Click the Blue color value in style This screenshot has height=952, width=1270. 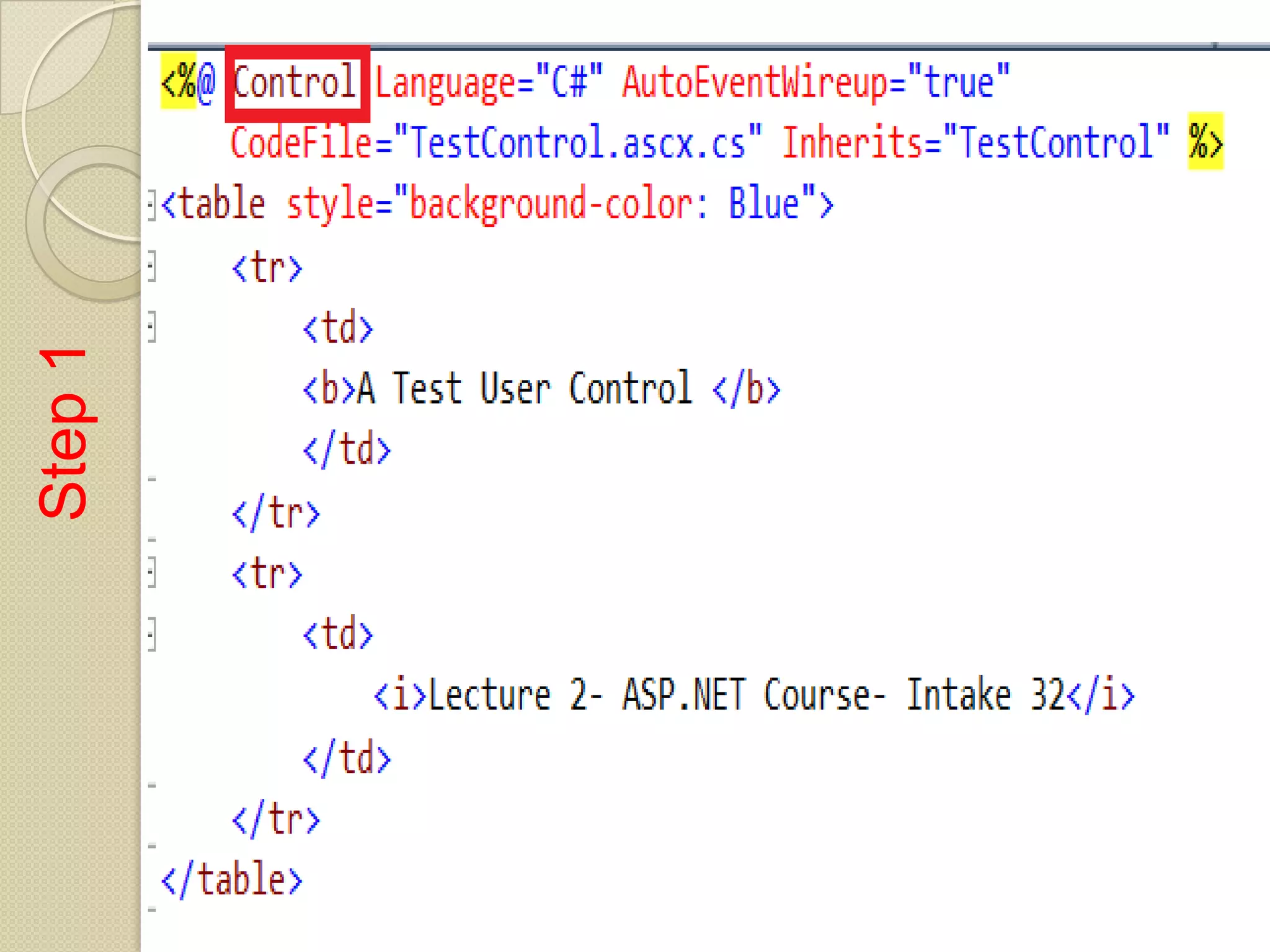pyautogui.click(x=763, y=204)
